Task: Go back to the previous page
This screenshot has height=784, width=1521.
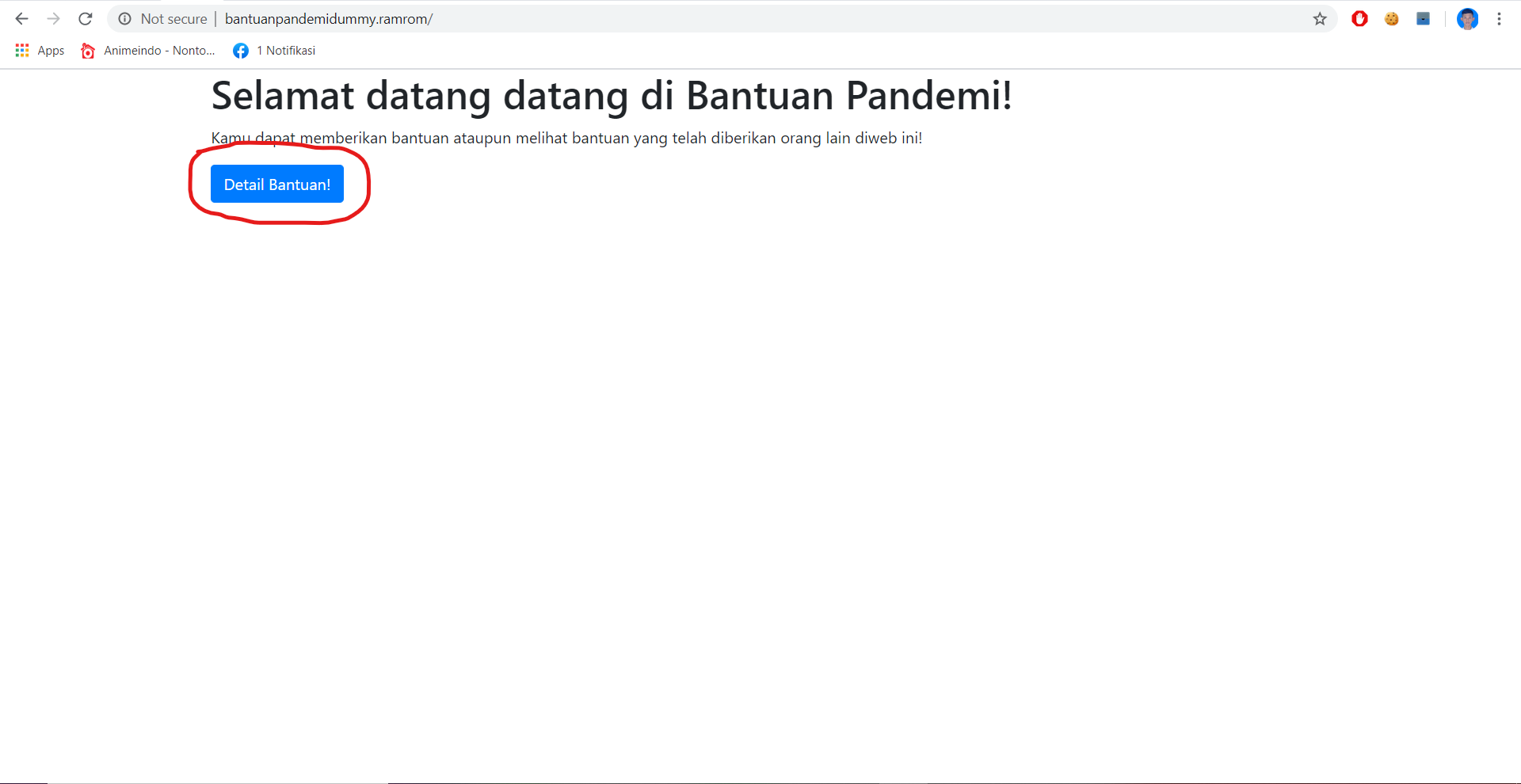Action: [21, 18]
